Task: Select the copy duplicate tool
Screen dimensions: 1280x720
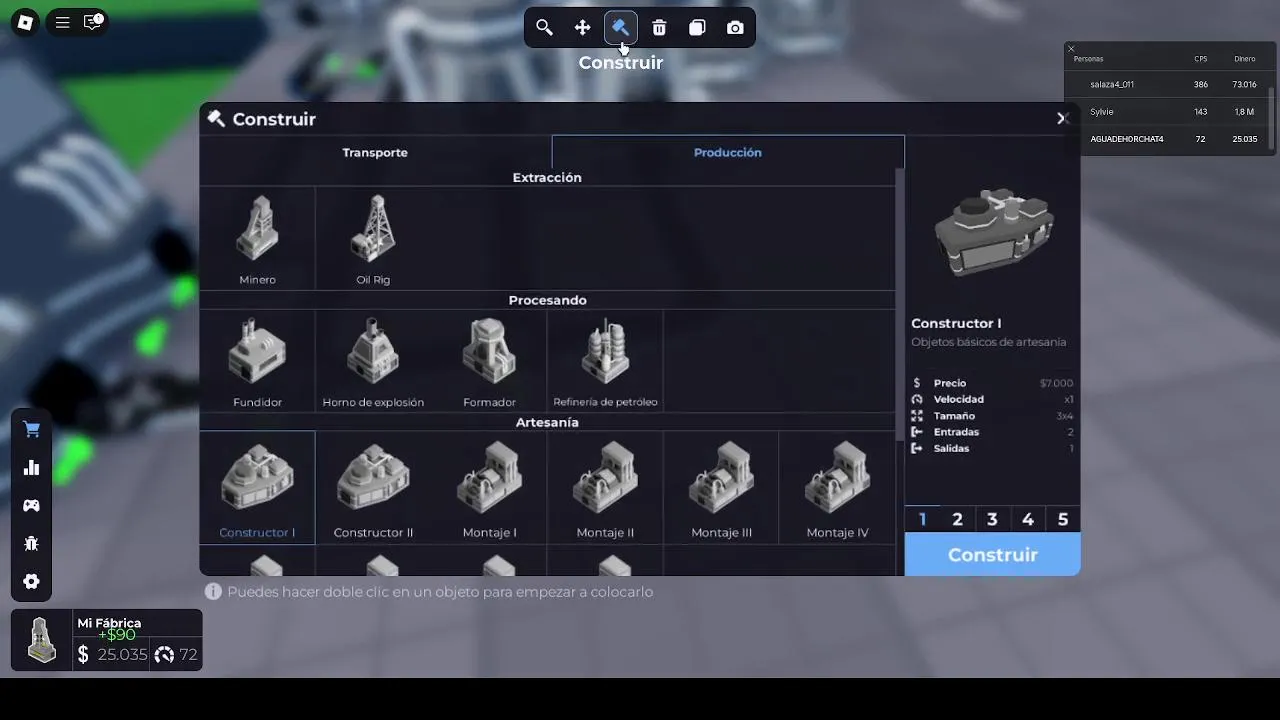Action: [x=697, y=28]
